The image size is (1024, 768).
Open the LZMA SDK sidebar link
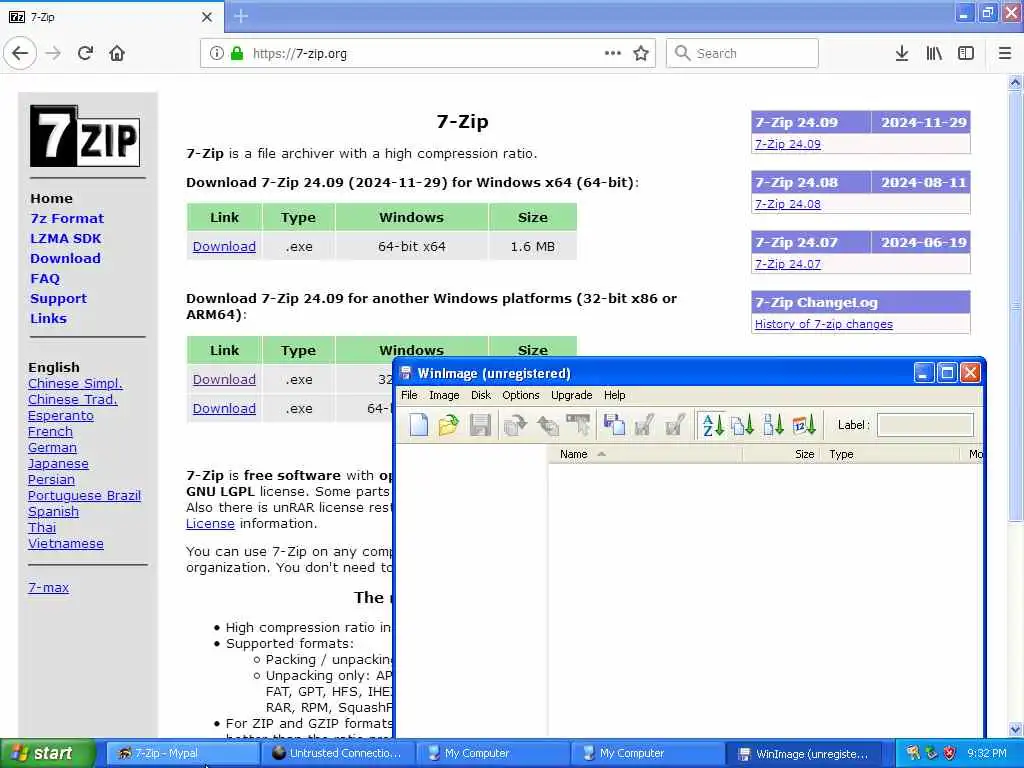[65, 238]
